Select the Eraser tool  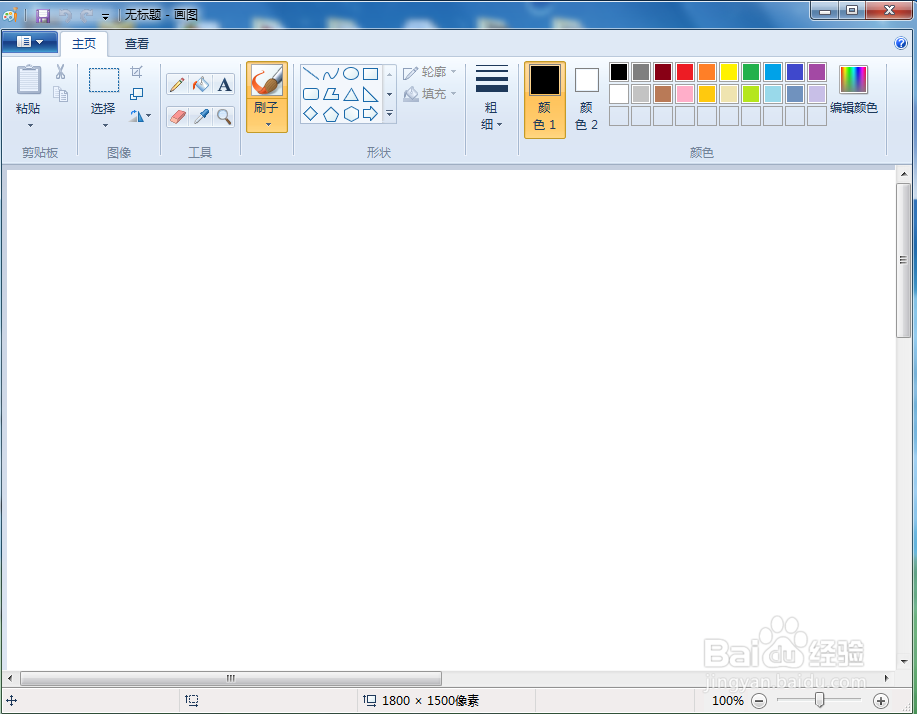[177, 117]
